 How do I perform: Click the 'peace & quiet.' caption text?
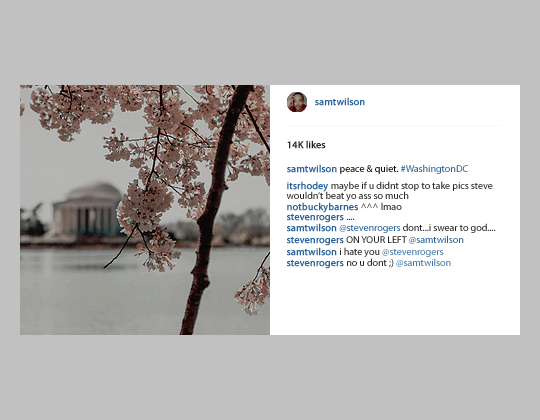369,169
